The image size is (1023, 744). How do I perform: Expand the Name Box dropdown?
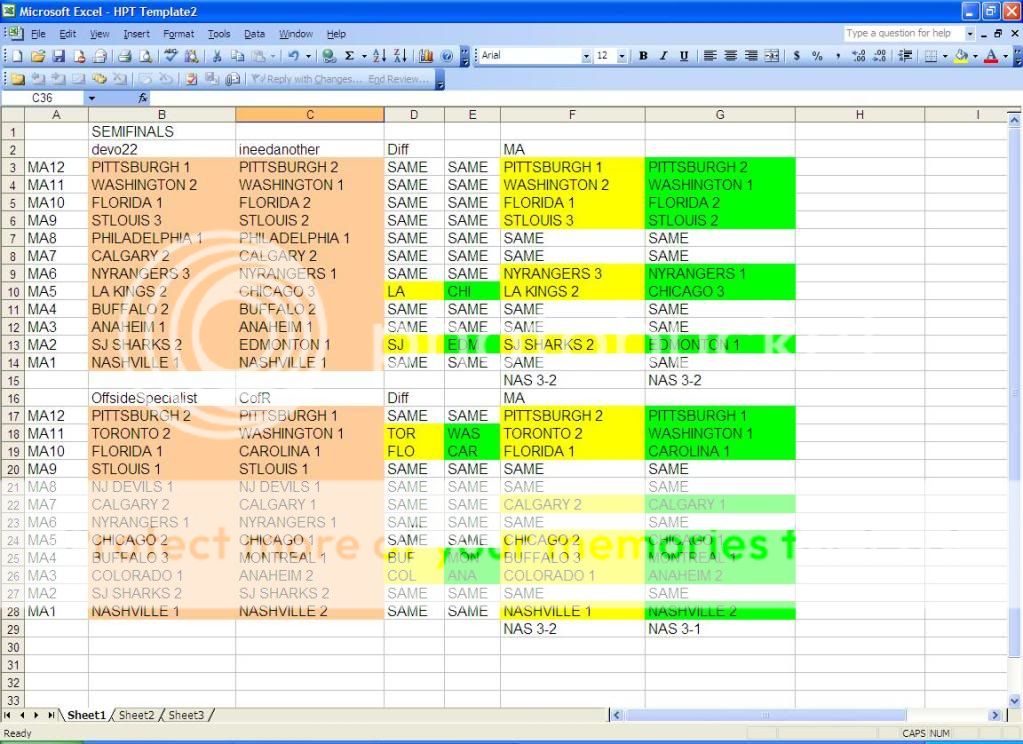coord(92,98)
